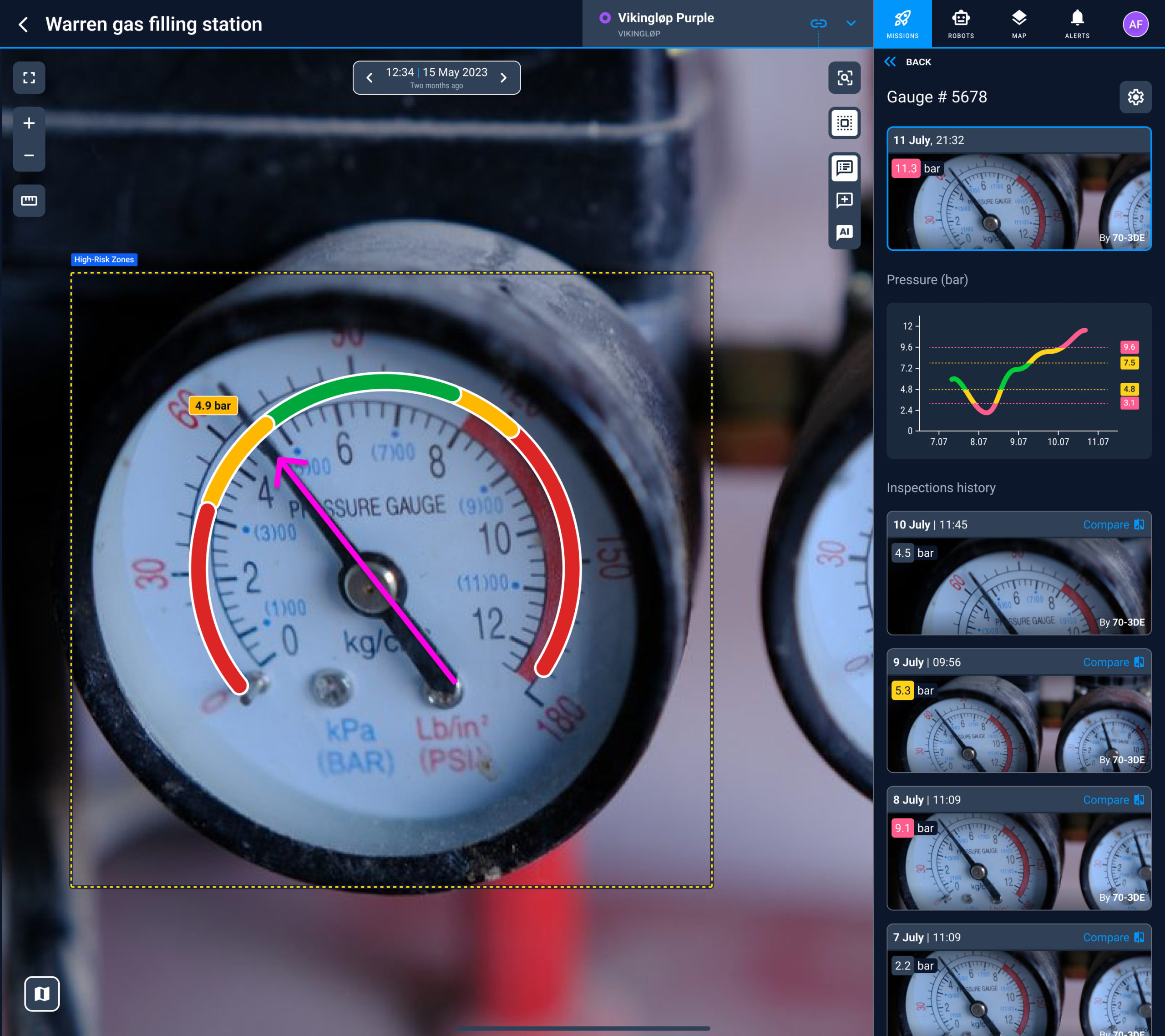Compare the 10 July 11:45 inspection

tap(1113, 524)
